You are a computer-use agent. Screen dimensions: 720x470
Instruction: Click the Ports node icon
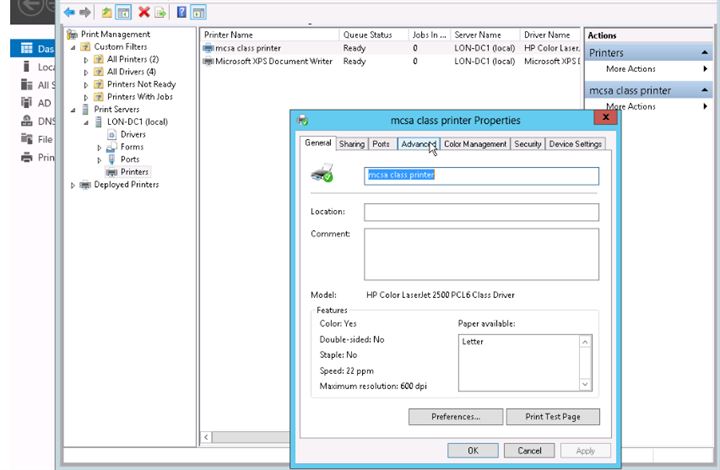click(x=112, y=159)
